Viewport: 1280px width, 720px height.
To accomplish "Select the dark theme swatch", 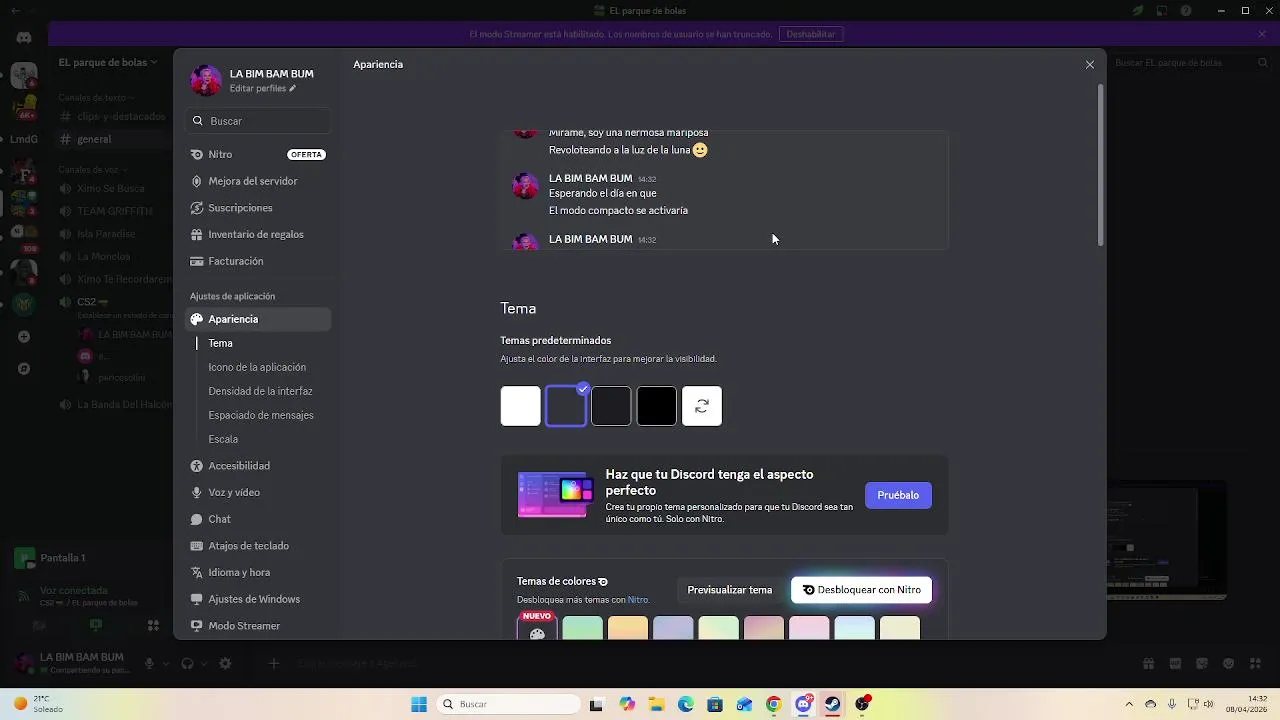I will (611, 406).
